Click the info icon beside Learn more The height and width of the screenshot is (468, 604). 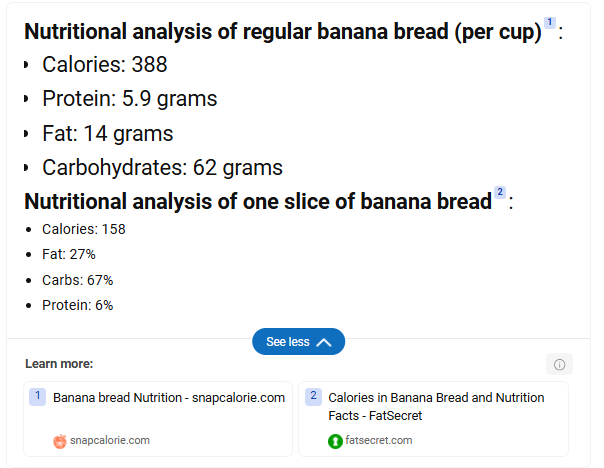(x=559, y=364)
